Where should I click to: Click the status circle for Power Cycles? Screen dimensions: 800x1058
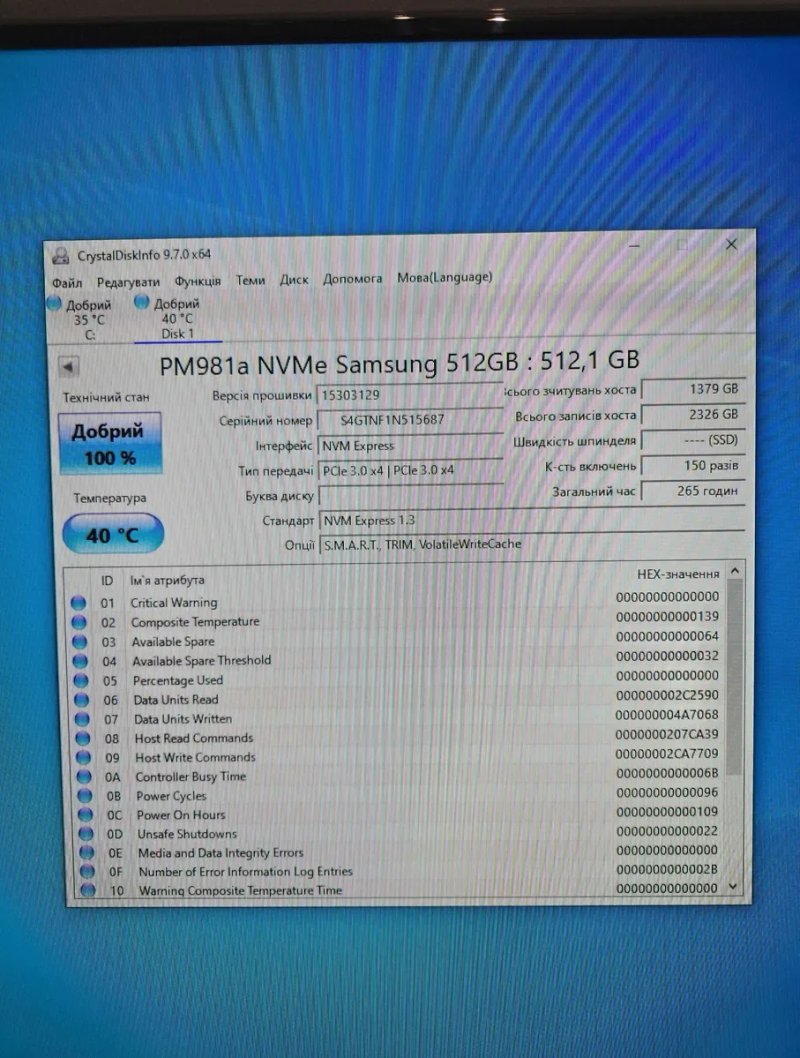pyautogui.click(x=85, y=796)
